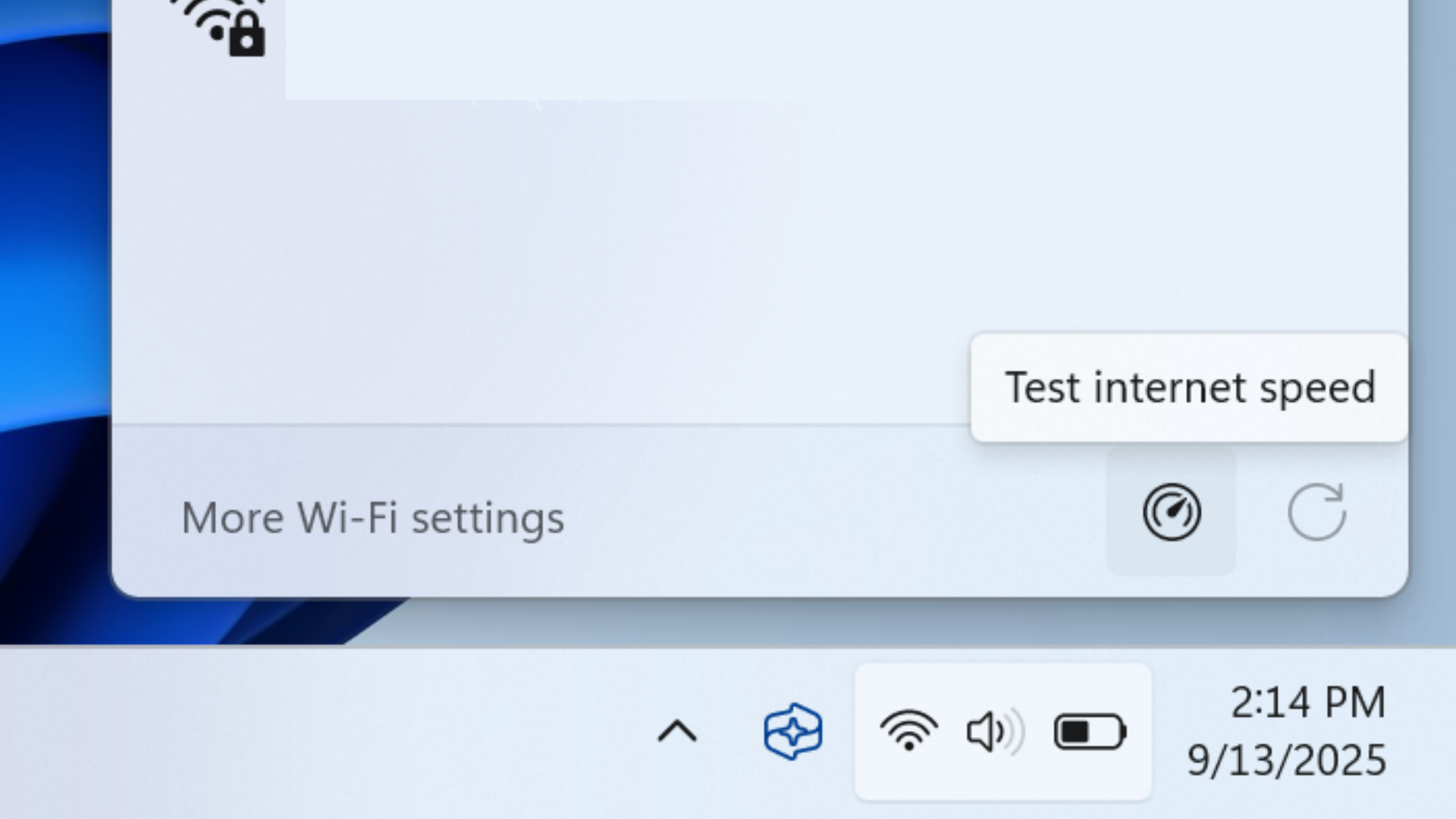Click the Wi-Fi icon in system tray
1456x819 pixels.
(x=908, y=732)
